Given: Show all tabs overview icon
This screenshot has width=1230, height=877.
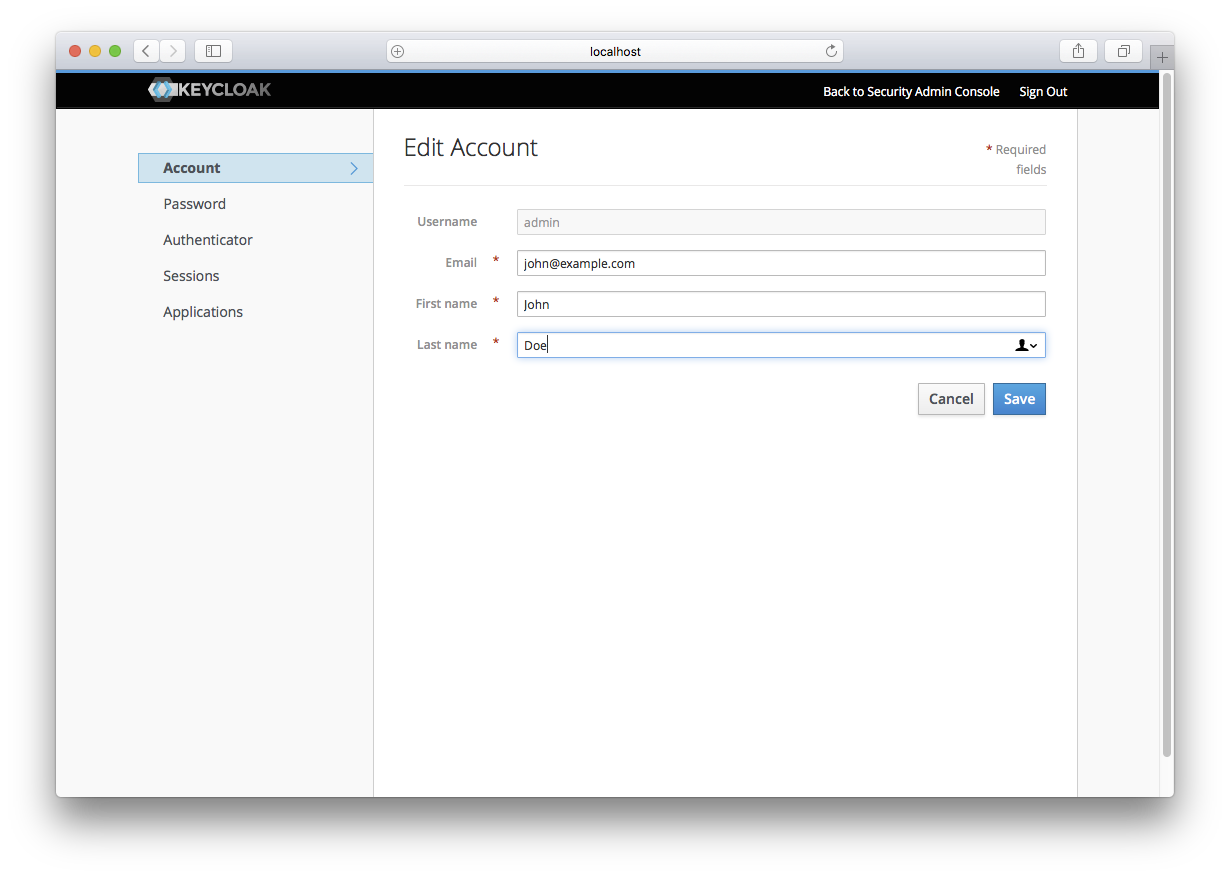Looking at the screenshot, I should tap(1124, 51).
